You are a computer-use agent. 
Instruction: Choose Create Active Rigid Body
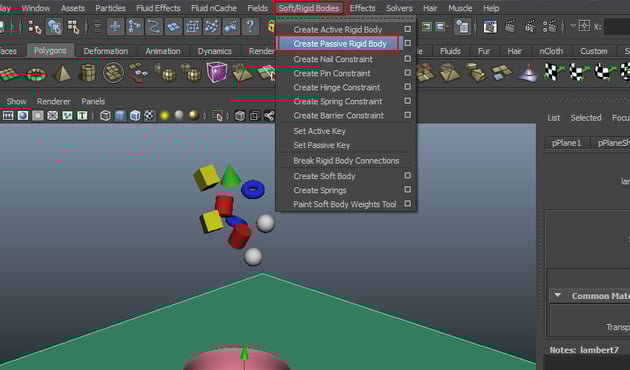tap(338, 29)
